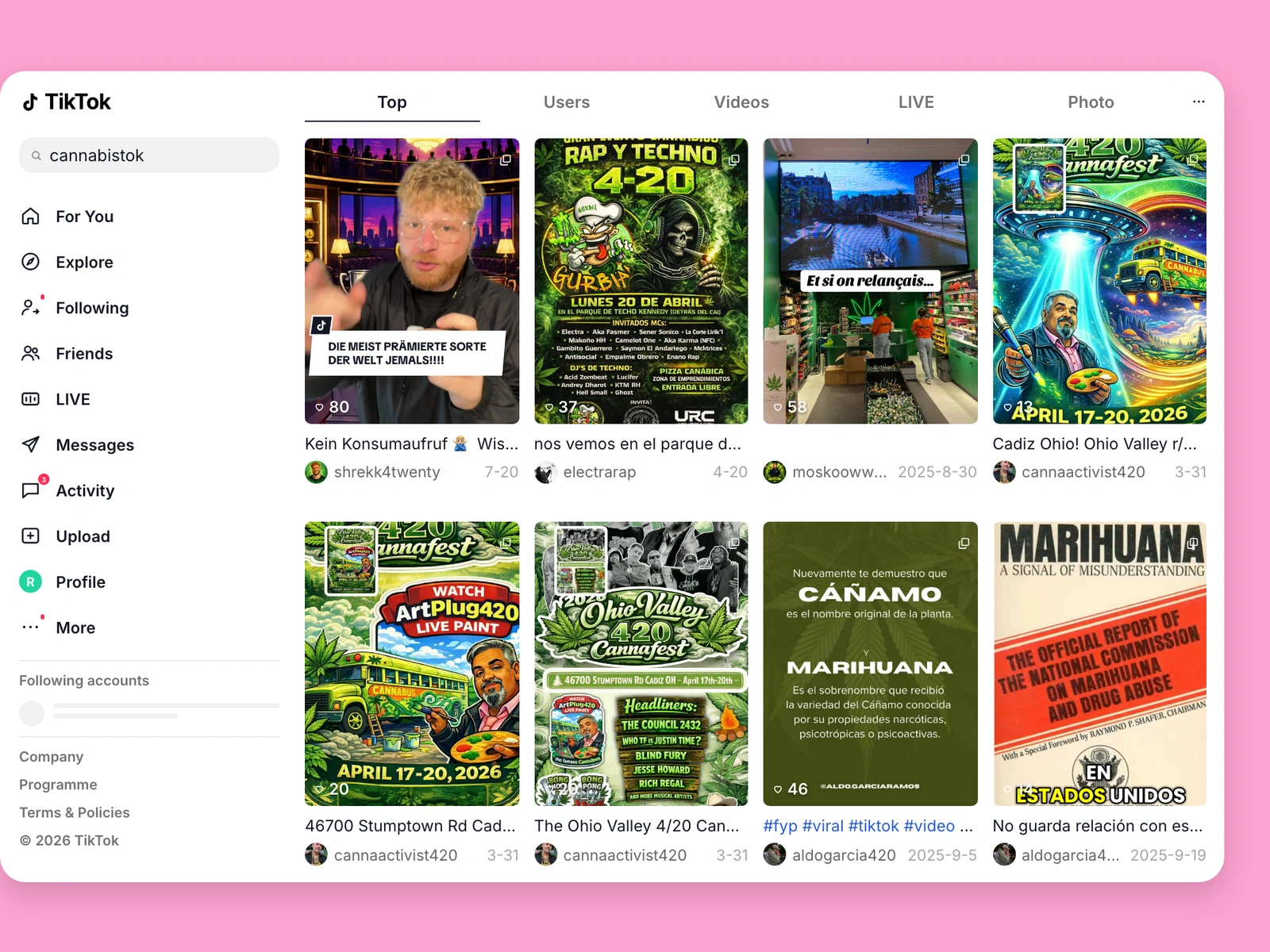The width and height of the screenshot is (1270, 952).
Task: Open Messages from sidebar label
Action: [x=94, y=445]
